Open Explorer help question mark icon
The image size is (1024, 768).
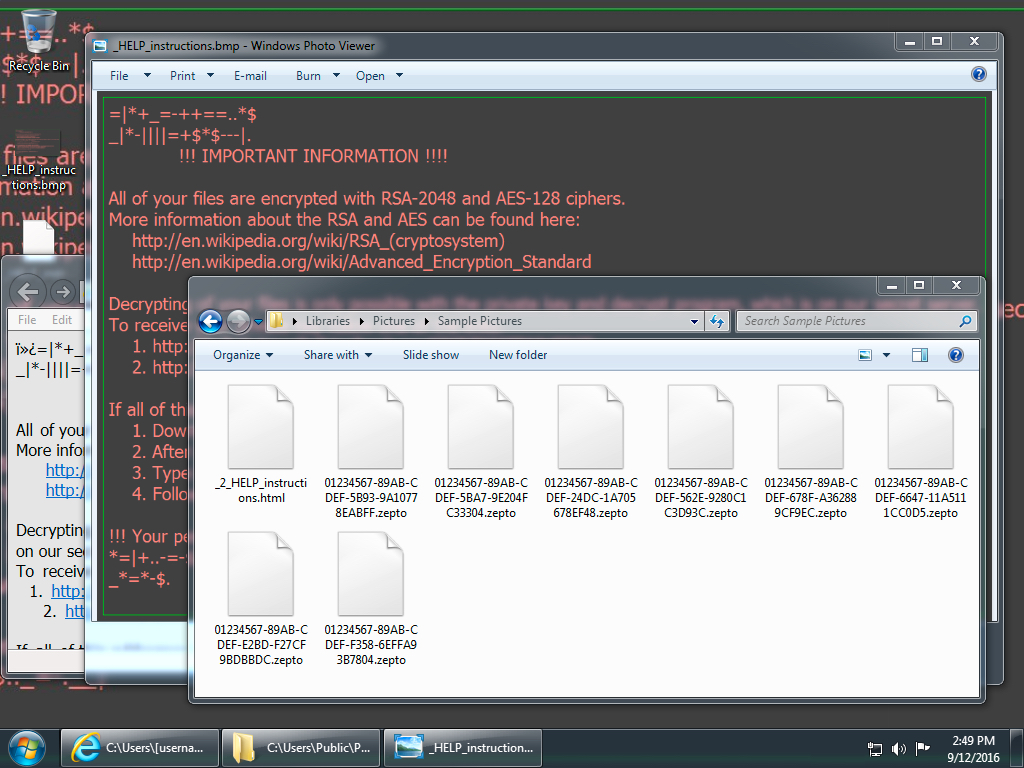click(955, 355)
